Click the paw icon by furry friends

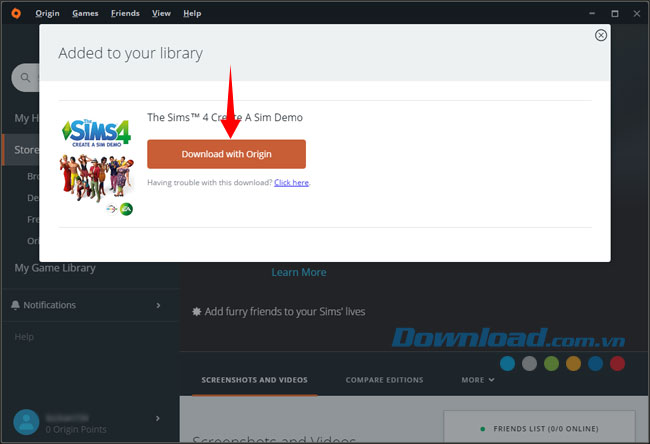tap(196, 312)
